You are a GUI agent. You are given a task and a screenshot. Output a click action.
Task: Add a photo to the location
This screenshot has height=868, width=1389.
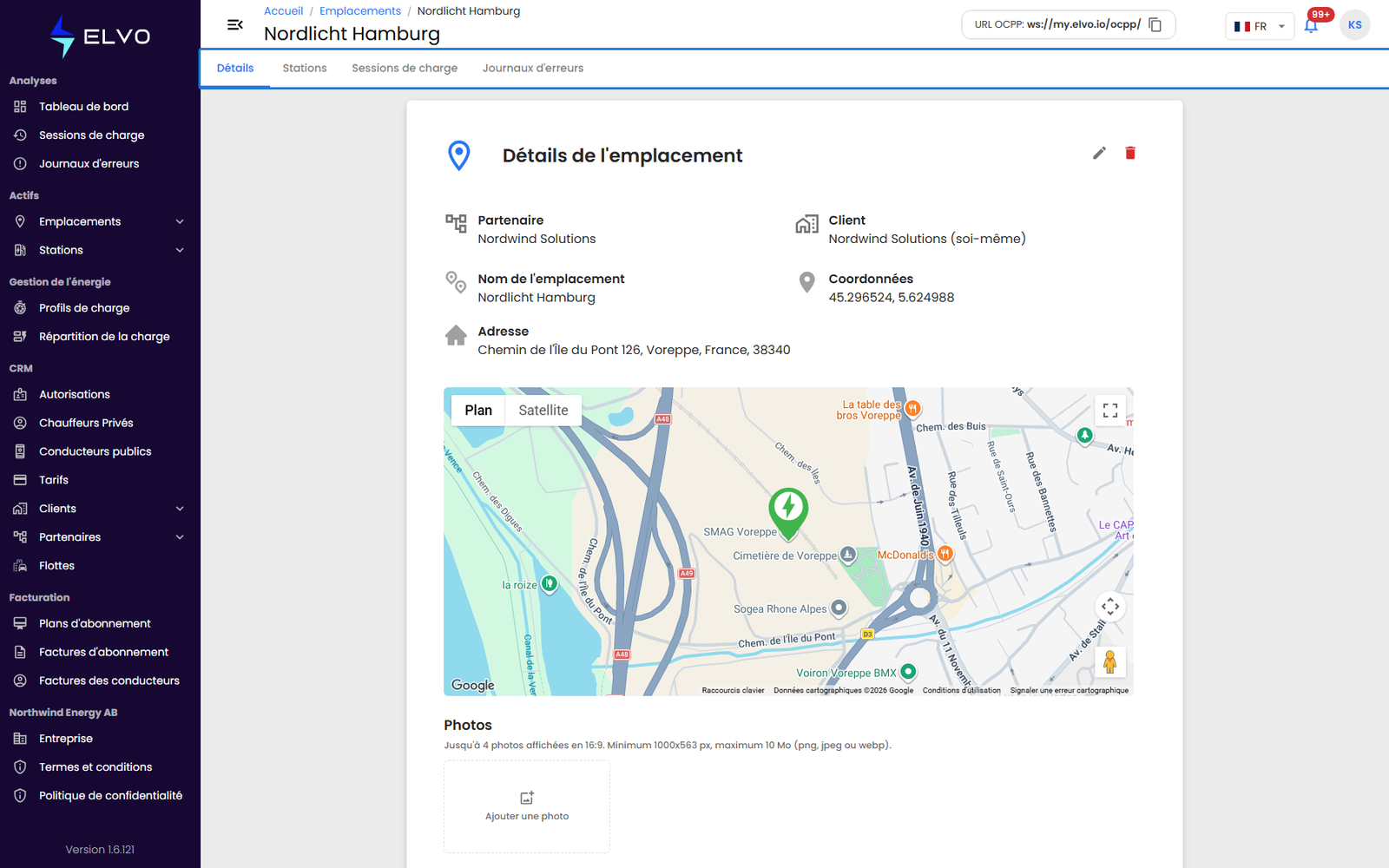click(x=527, y=806)
